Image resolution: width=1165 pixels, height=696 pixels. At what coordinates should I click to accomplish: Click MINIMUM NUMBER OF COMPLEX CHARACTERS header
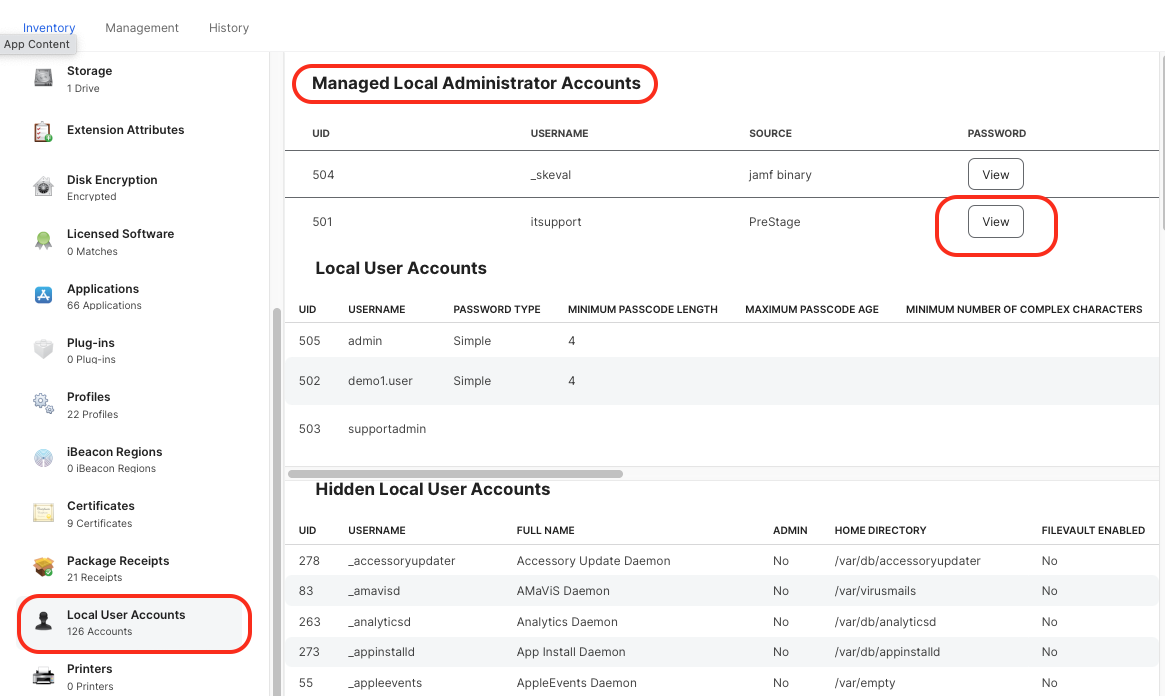(1024, 310)
